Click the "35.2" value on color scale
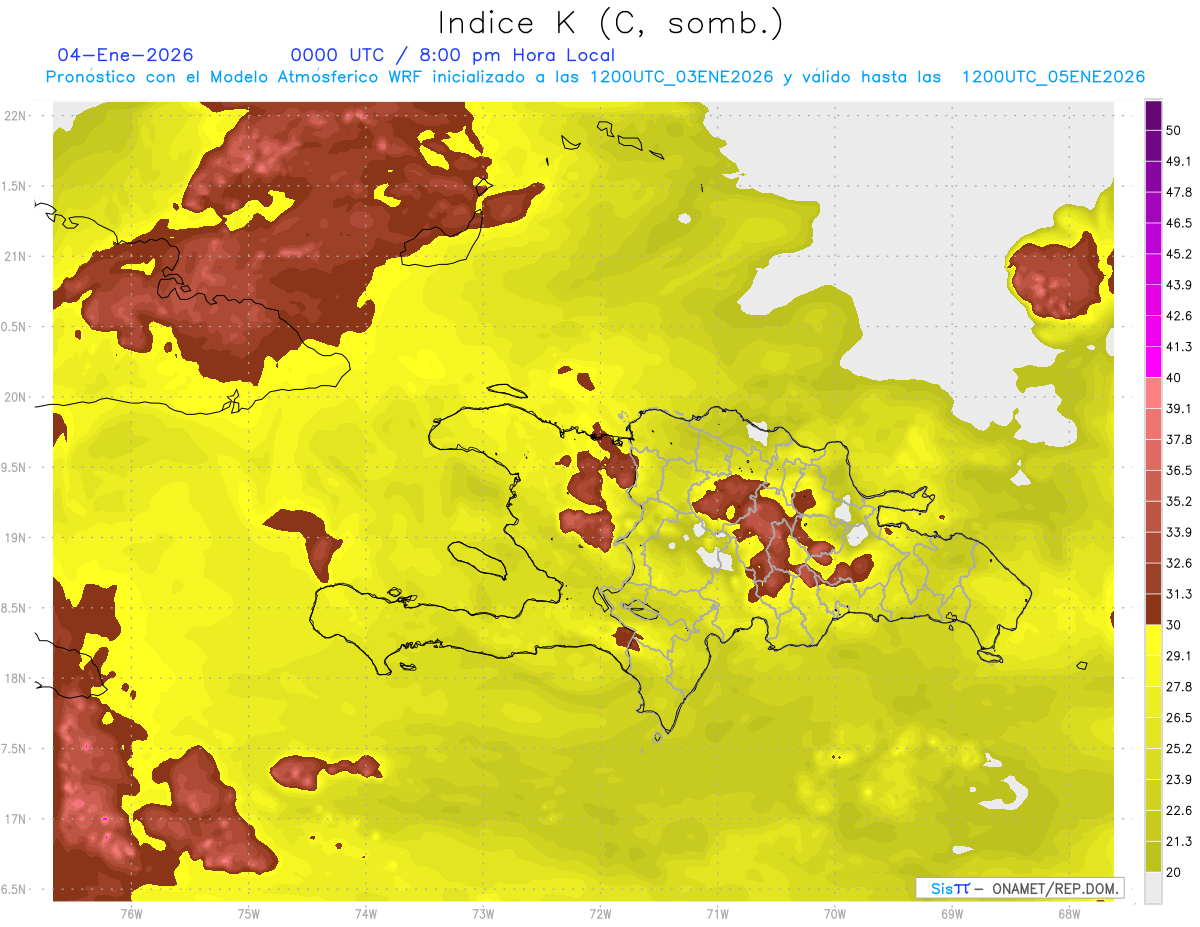Image resolution: width=1200 pixels, height=927 pixels. pos(1180,501)
